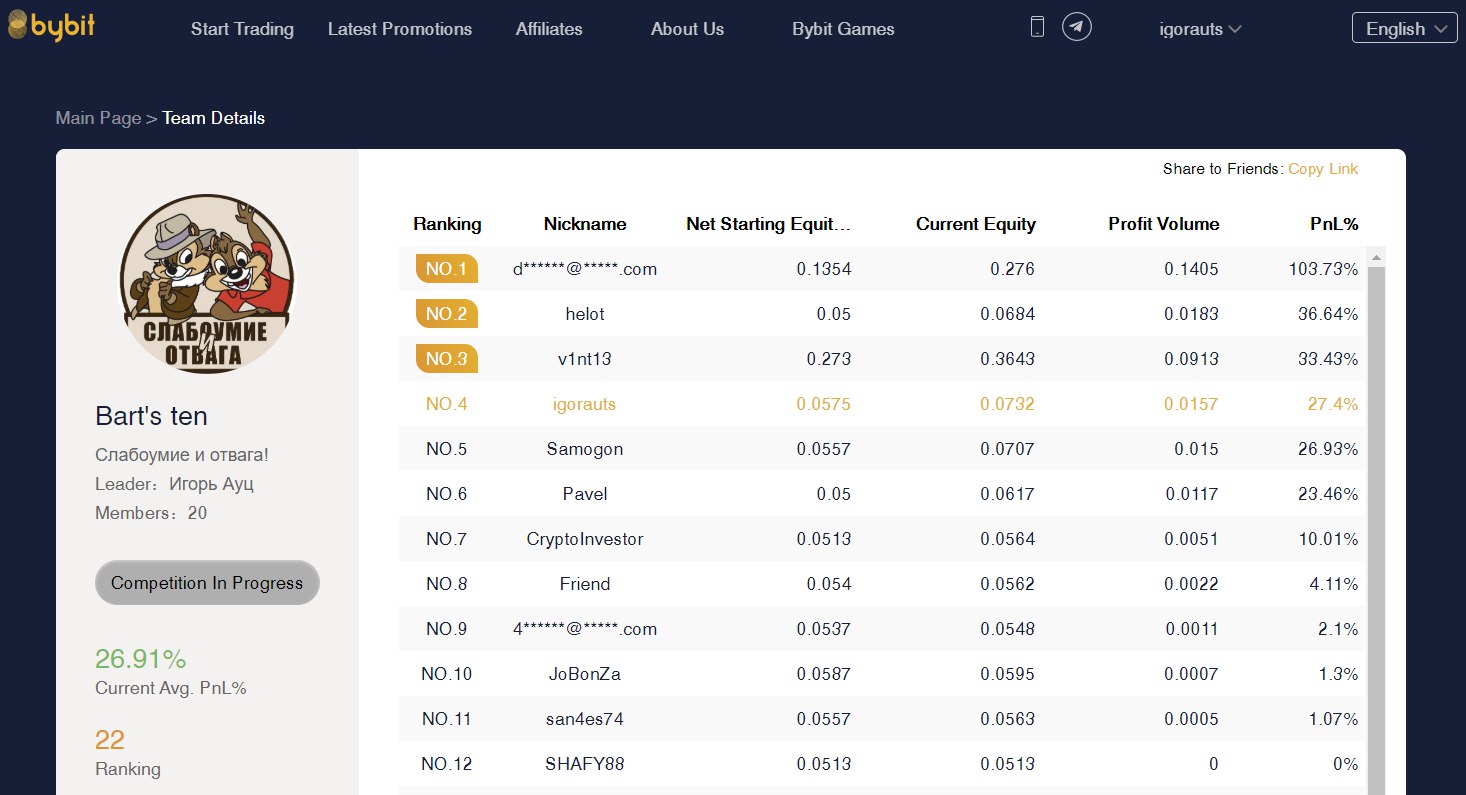The height and width of the screenshot is (795, 1466).
Task: Click the NO.2 gold ranking badge
Action: 446,314
